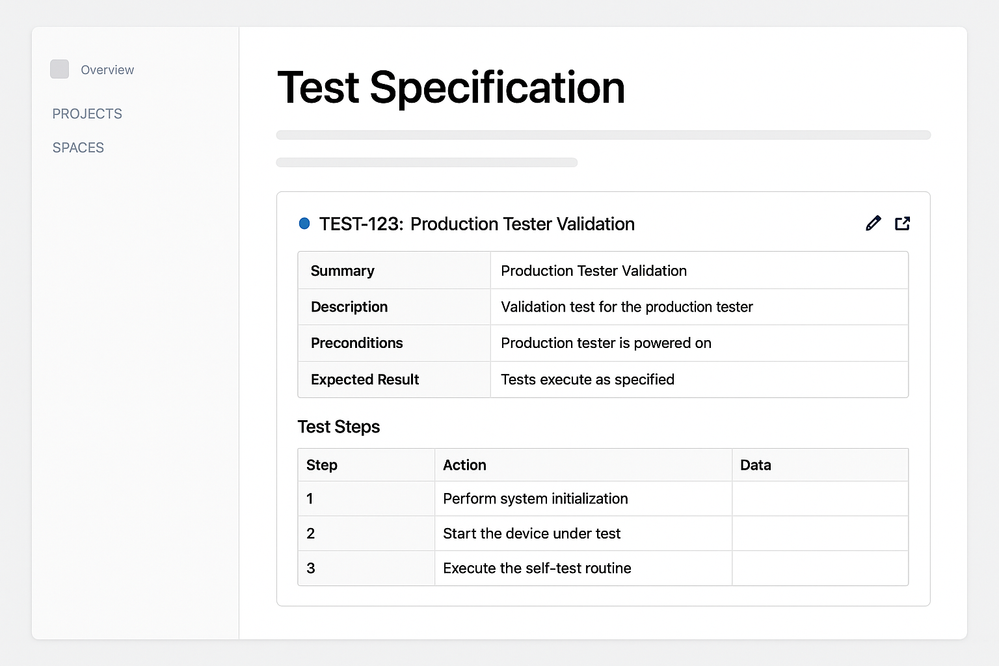
Task: Click the Description row label
Action: click(349, 307)
